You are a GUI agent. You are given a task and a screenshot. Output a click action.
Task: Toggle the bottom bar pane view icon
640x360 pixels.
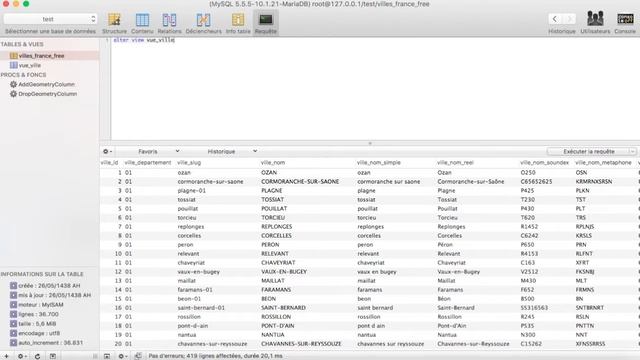tap(107, 356)
